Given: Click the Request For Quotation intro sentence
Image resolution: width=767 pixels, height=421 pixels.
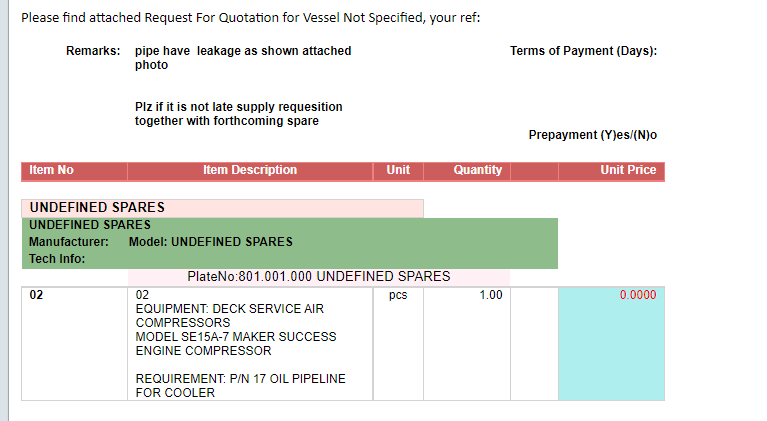Looking at the screenshot, I should (257, 17).
